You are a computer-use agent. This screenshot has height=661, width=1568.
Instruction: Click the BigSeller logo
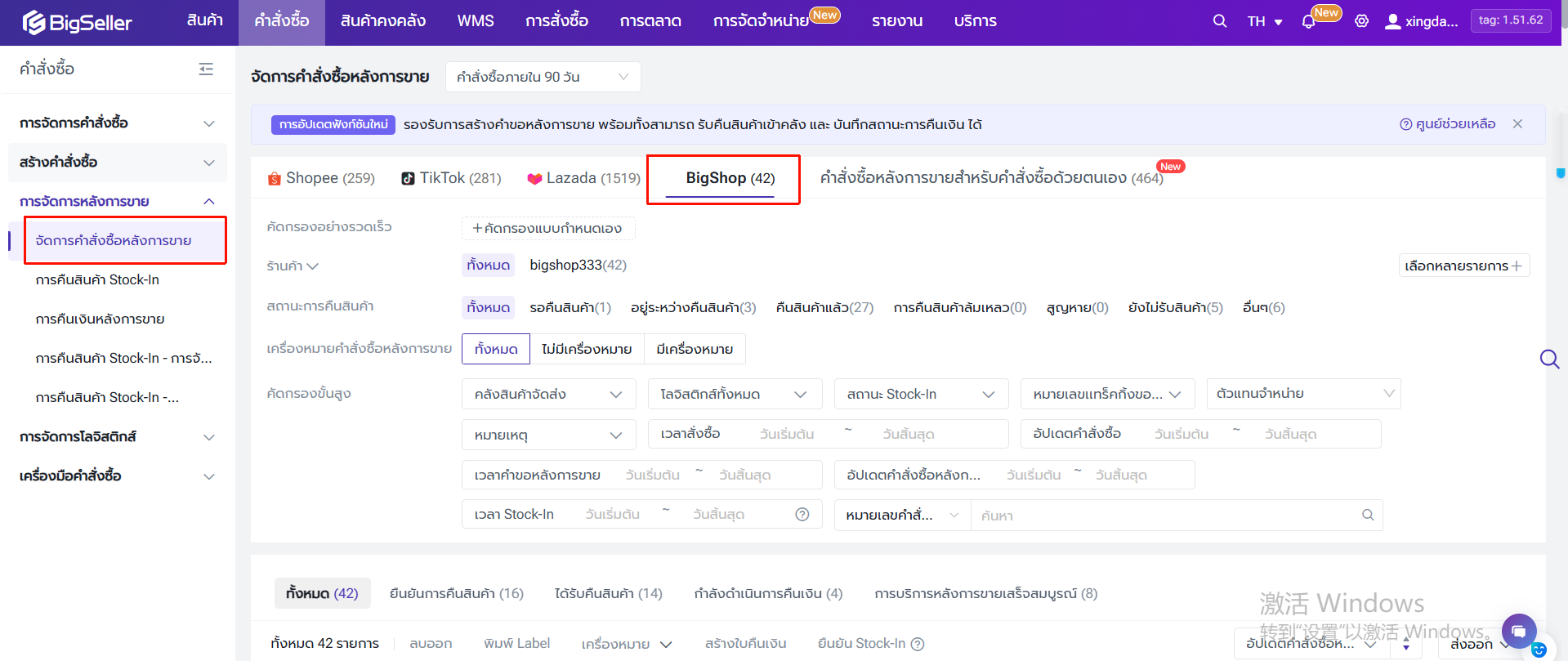[78, 22]
